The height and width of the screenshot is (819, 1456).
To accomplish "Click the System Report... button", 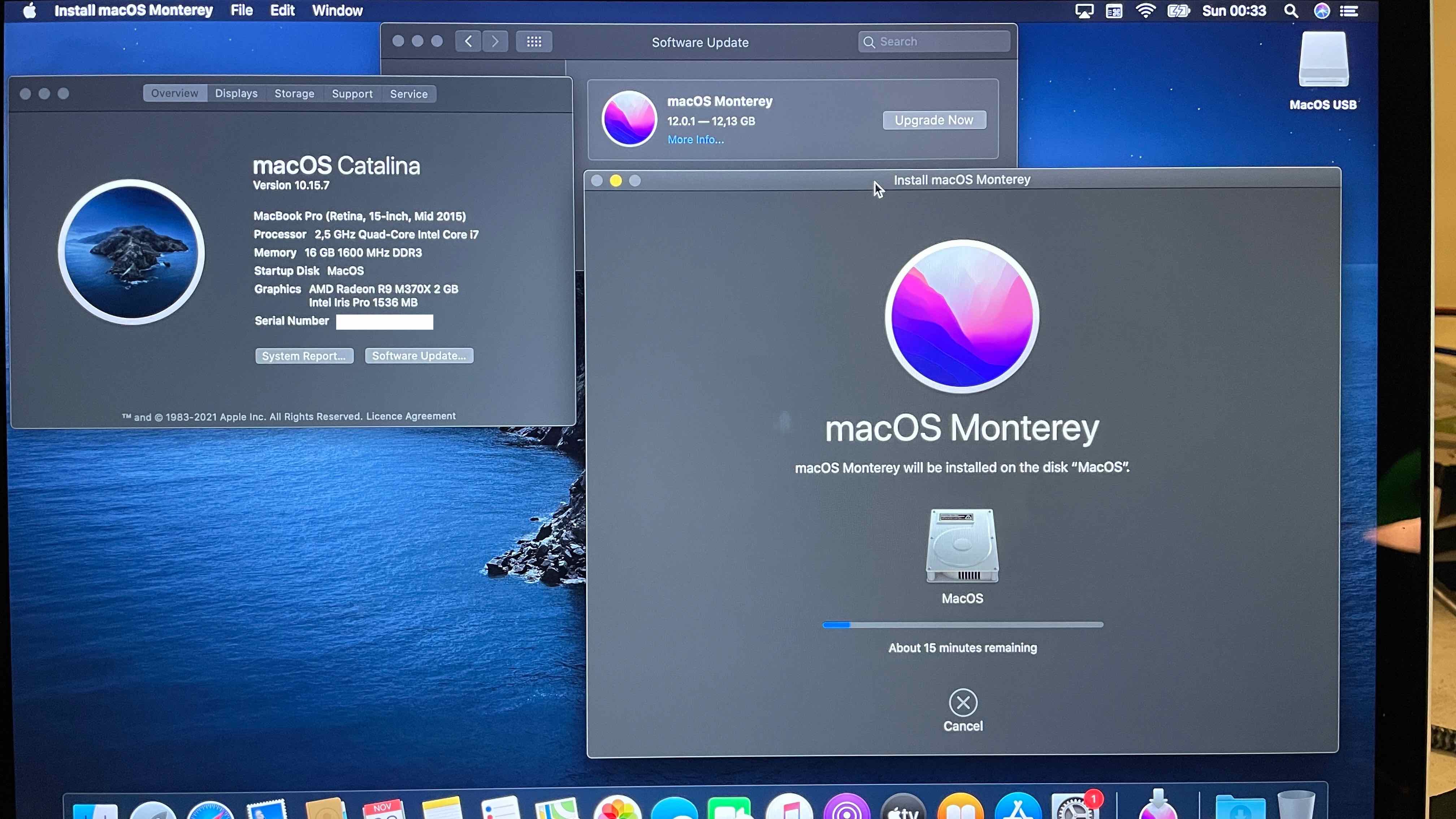I will click(x=304, y=356).
